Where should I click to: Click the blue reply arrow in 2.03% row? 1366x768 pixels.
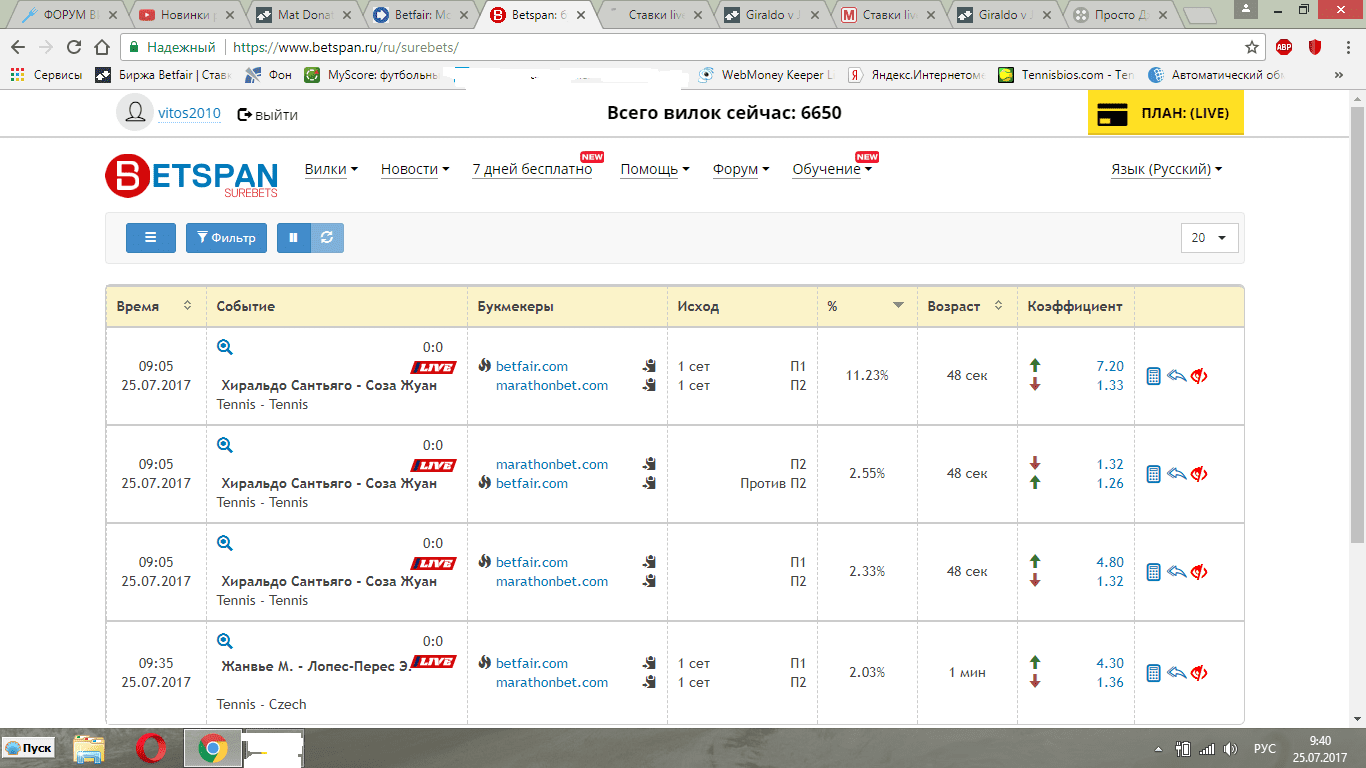coord(1176,673)
